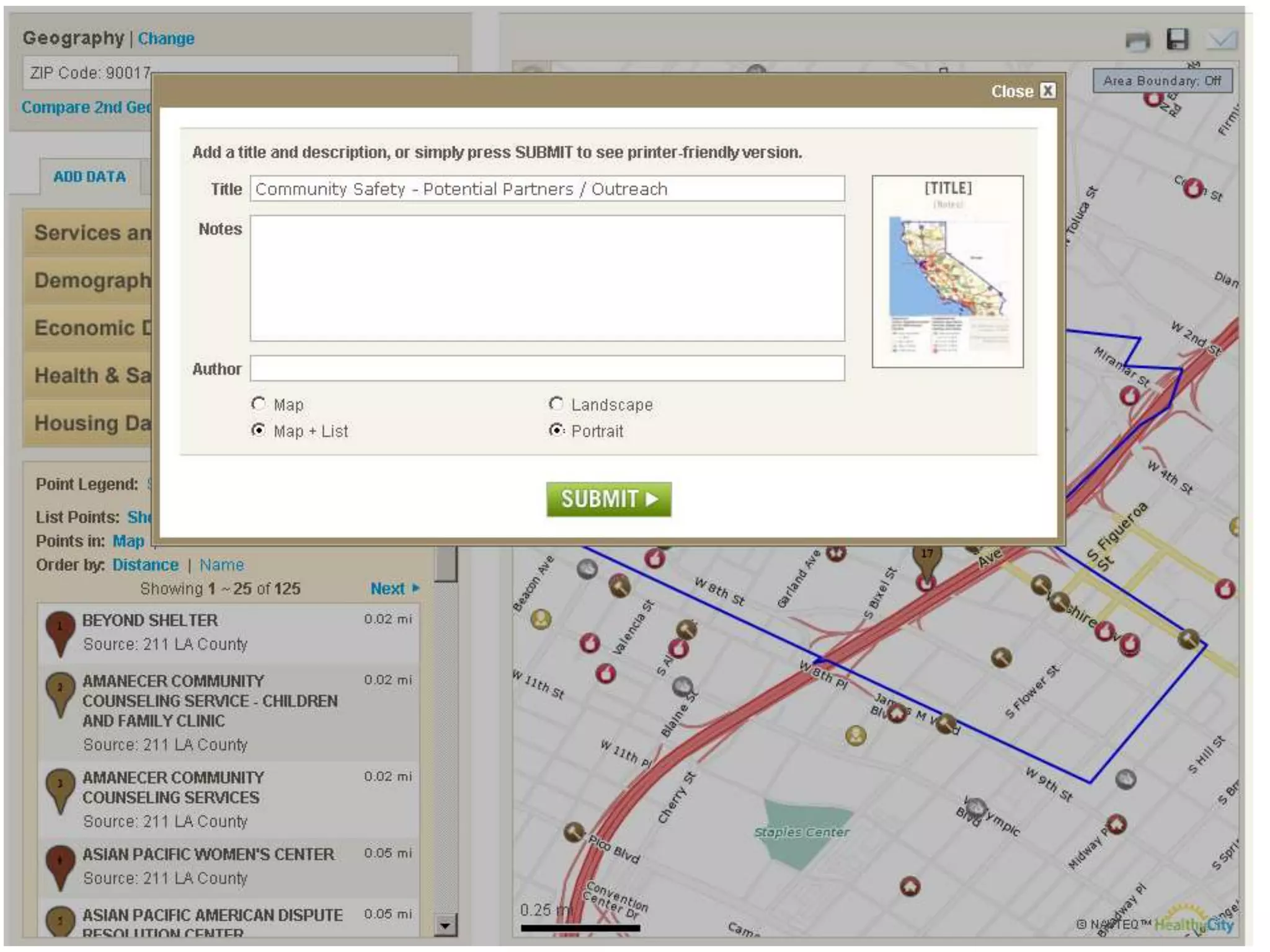Close the print dialog with X icon
The height and width of the screenshot is (952, 1270).
coord(1047,90)
